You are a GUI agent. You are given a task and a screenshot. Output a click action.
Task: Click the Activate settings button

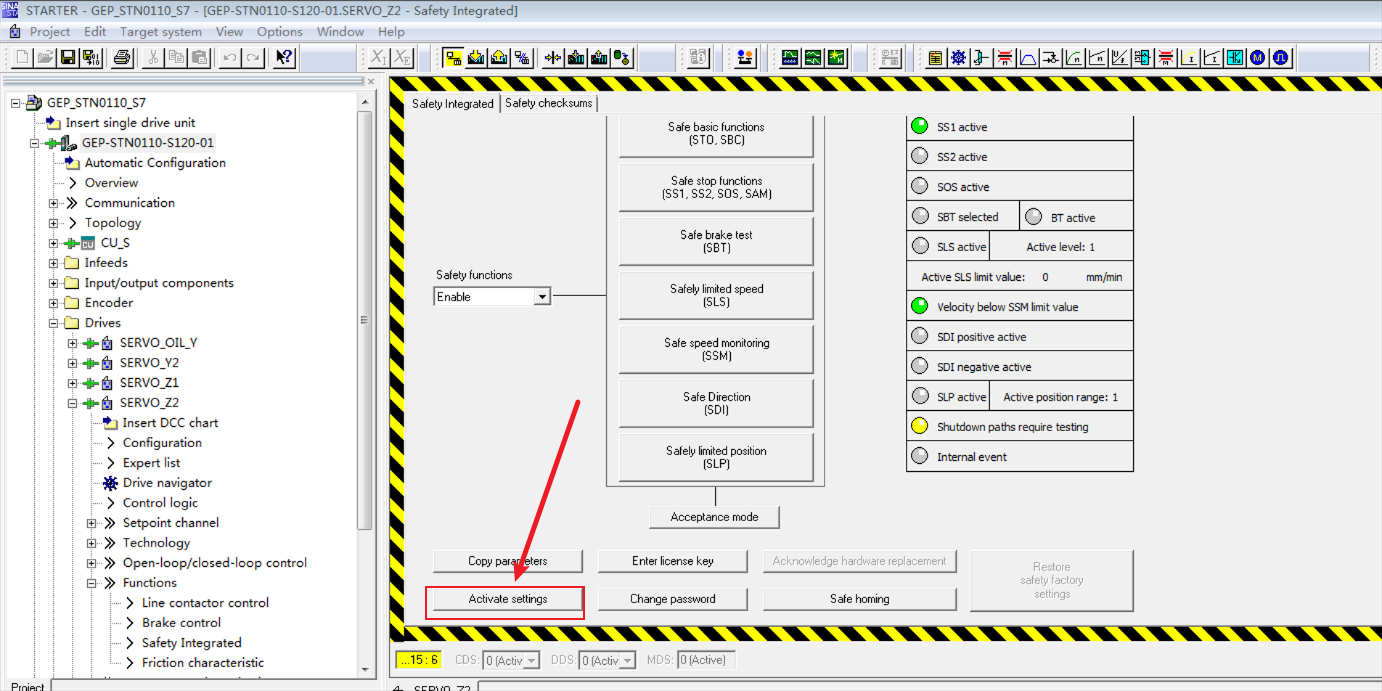509,599
